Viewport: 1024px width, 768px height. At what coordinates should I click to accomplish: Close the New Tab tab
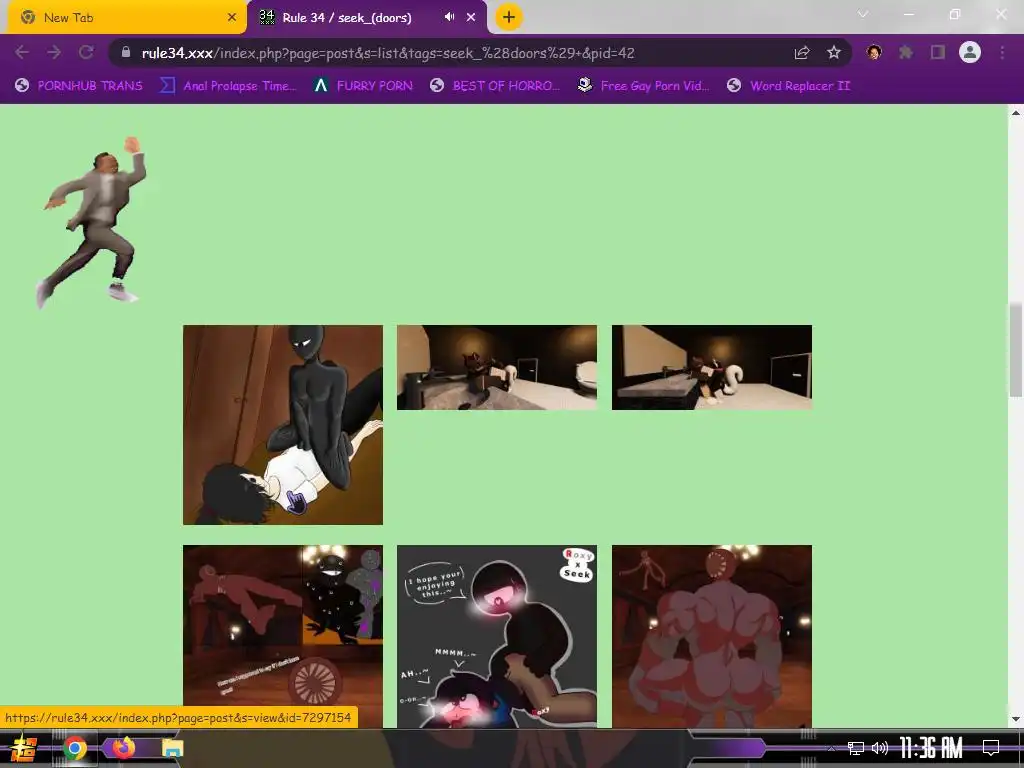click(232, 18)
